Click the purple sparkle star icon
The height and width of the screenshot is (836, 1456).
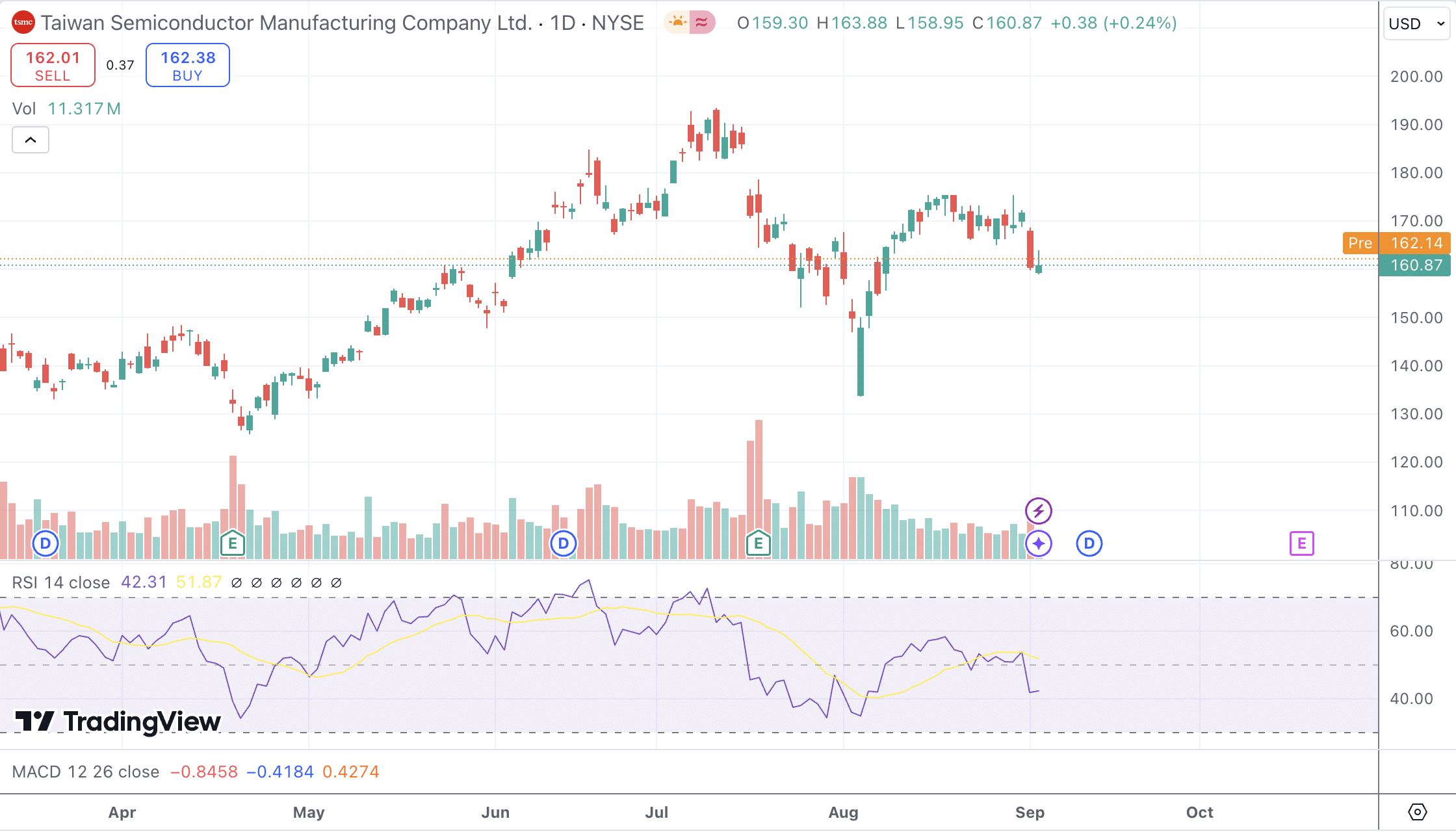coord(1039,543)
